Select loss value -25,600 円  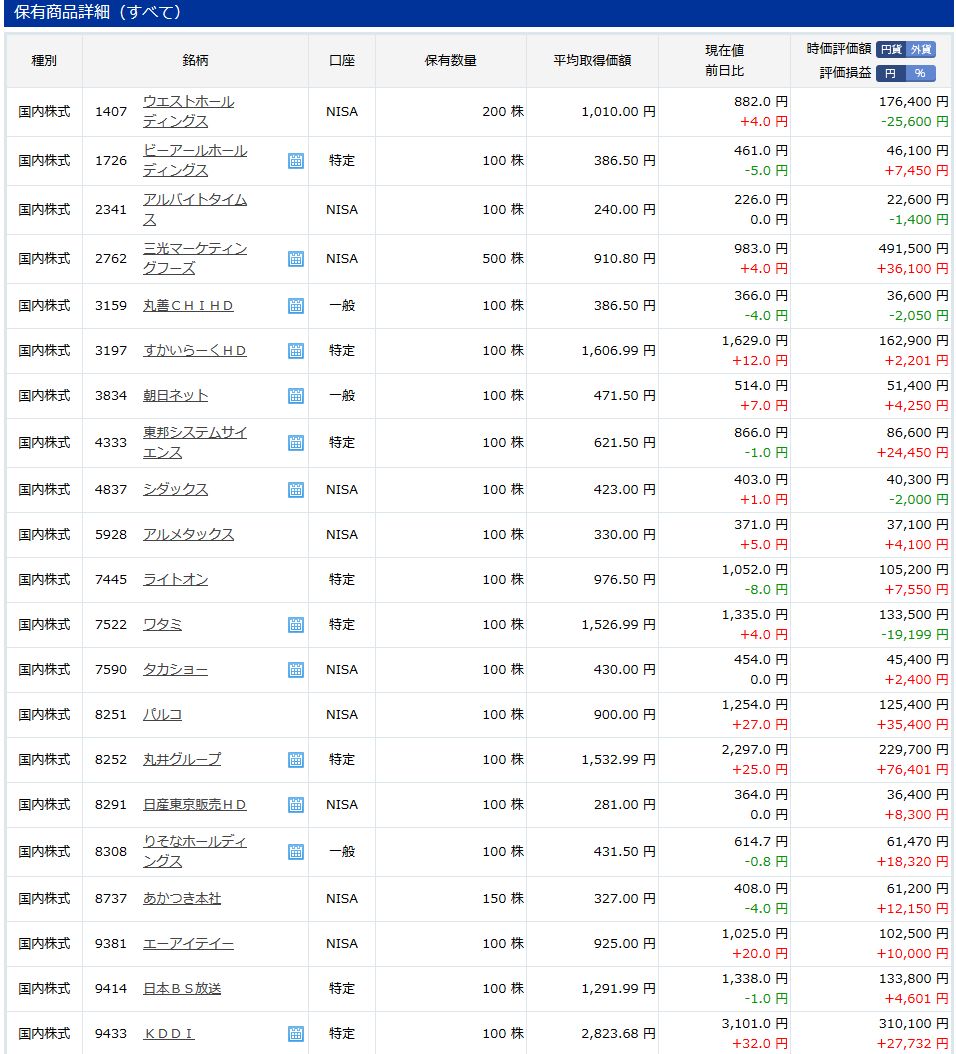(915, 122)
